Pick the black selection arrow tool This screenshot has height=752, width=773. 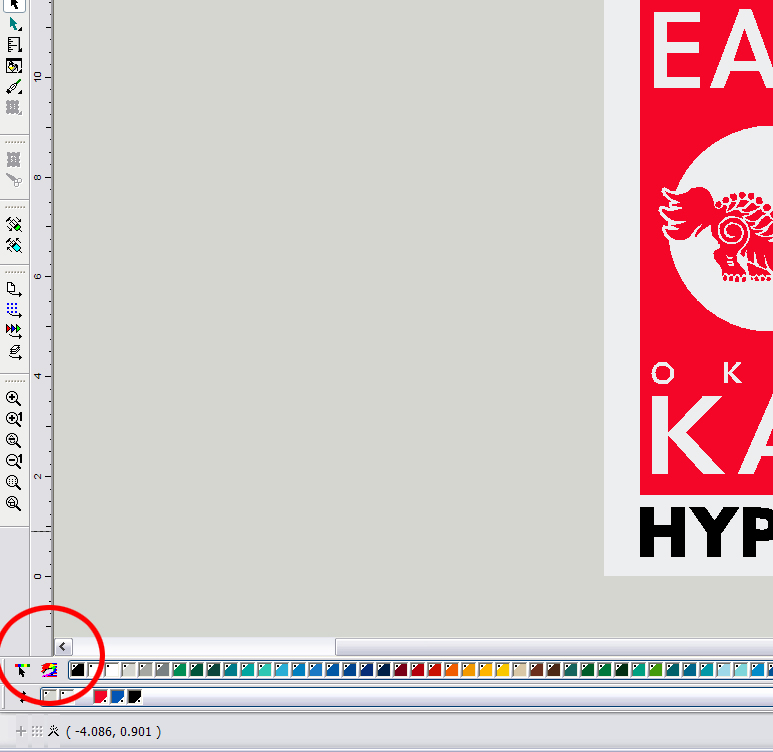click(14, 5)
